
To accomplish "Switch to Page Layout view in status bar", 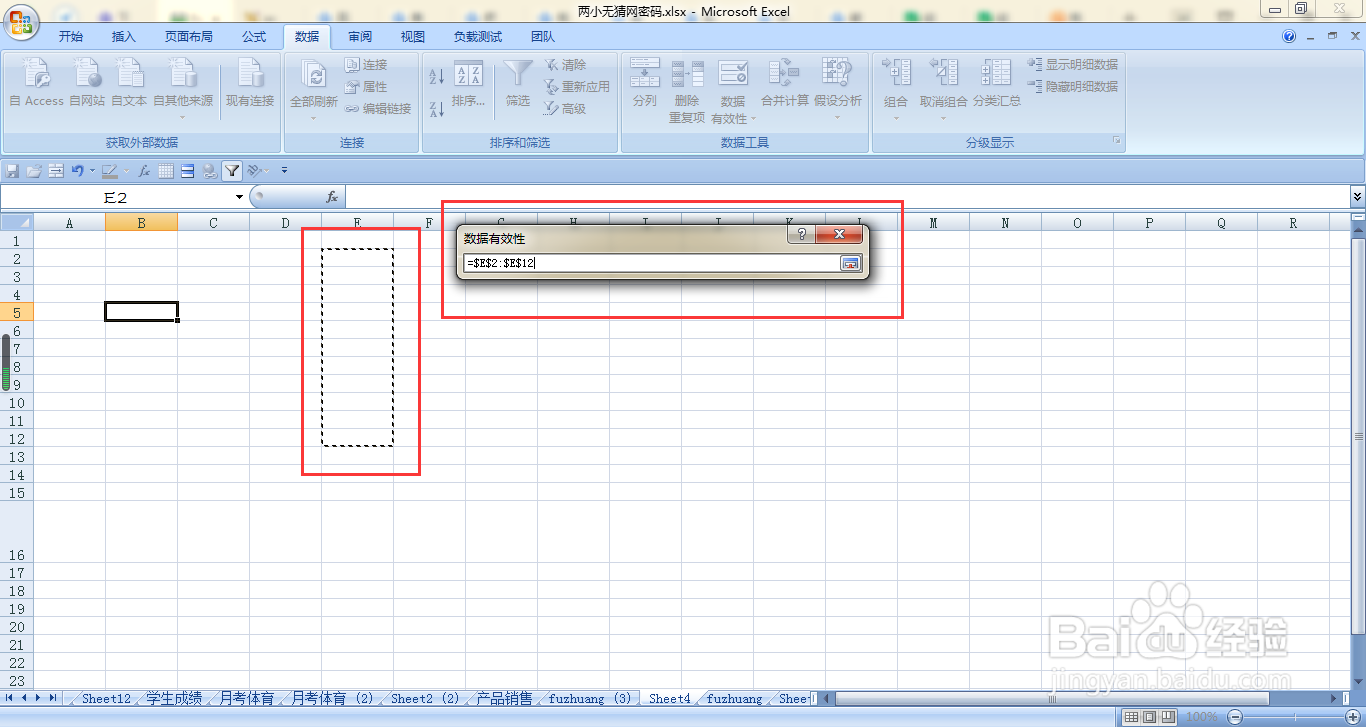I will pyautogui.click(x=1150, y=717).
